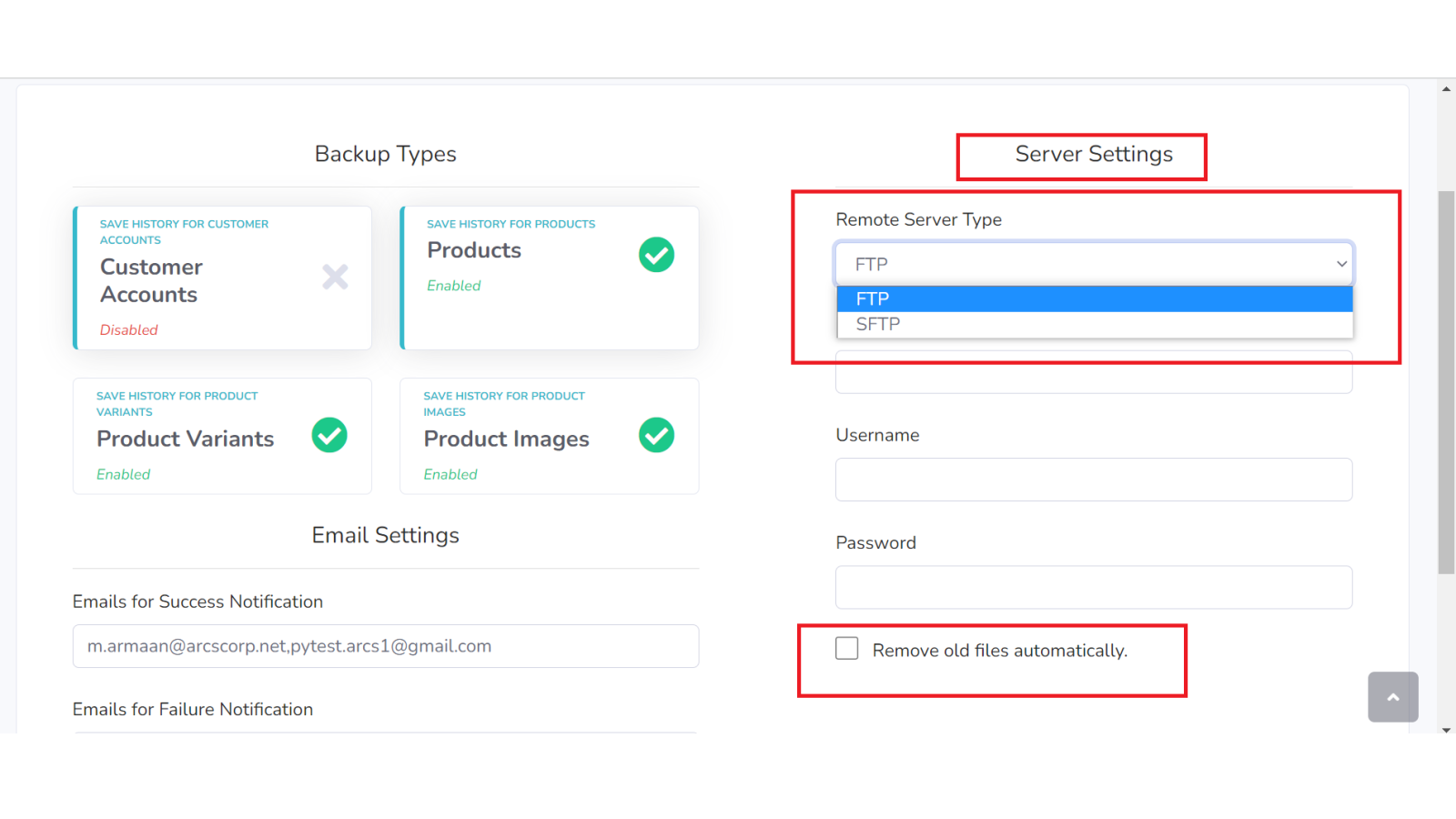Click the Customer Accounts disabled X icon
This screenshot has height=819, width=1456.
(x=335, y=277)
